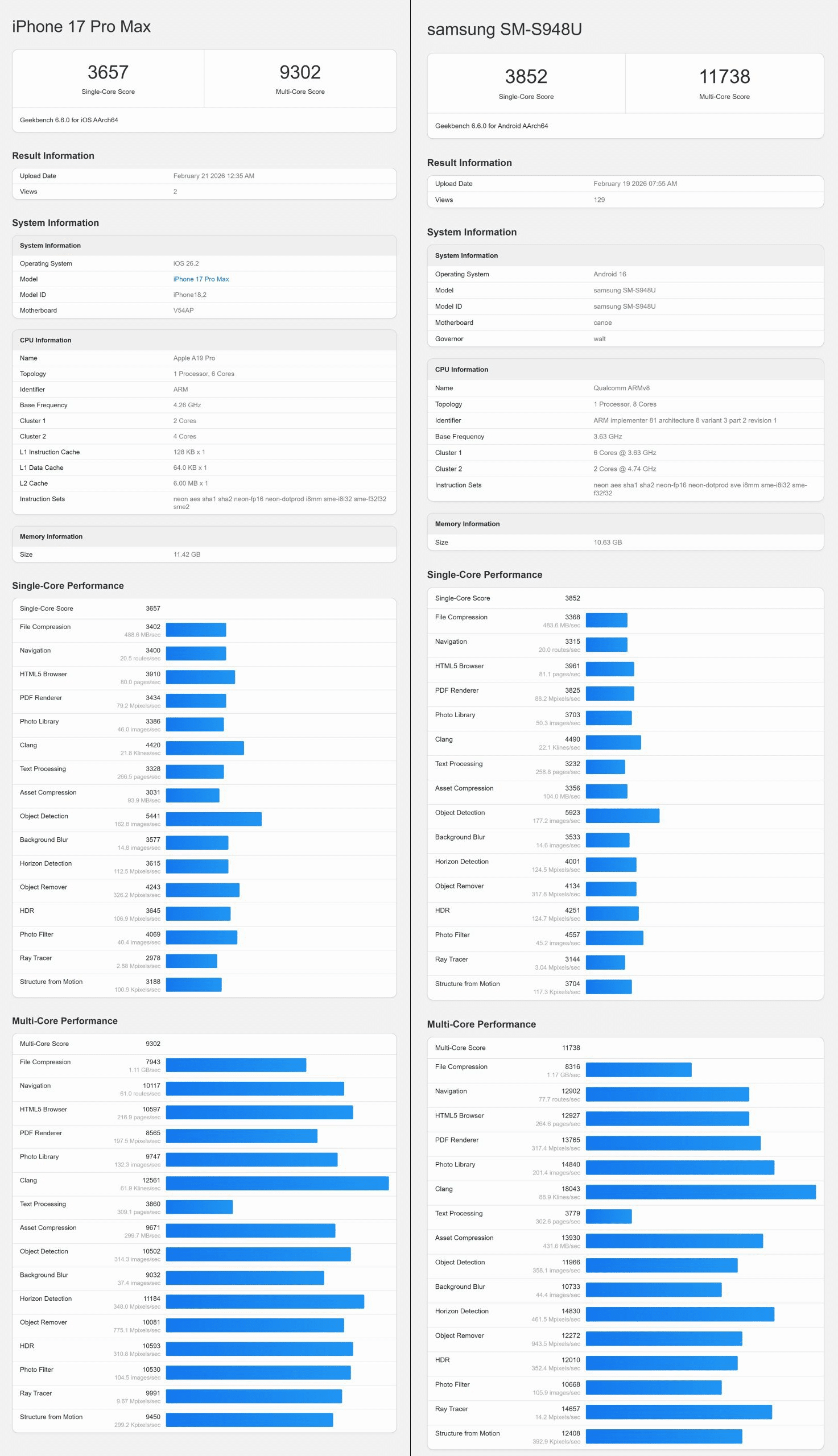838x1456 pixels.
Task: Click the Samsung views count of 129
Action: (x=598, y=200)
